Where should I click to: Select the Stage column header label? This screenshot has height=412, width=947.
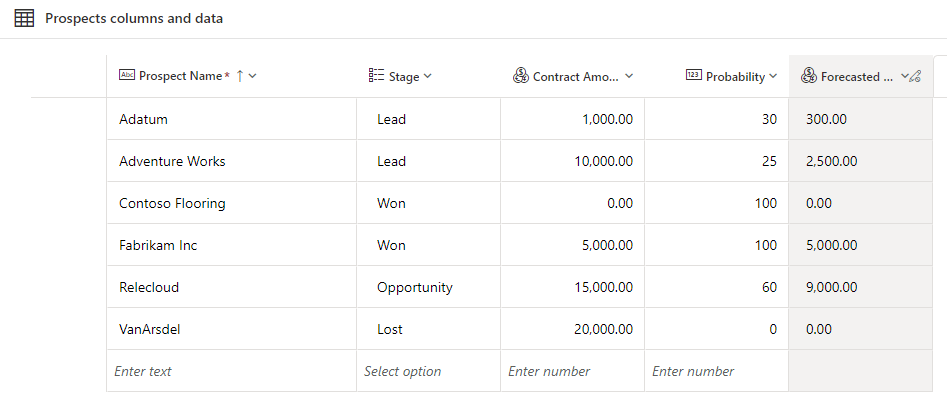click(x=404, y=76)
